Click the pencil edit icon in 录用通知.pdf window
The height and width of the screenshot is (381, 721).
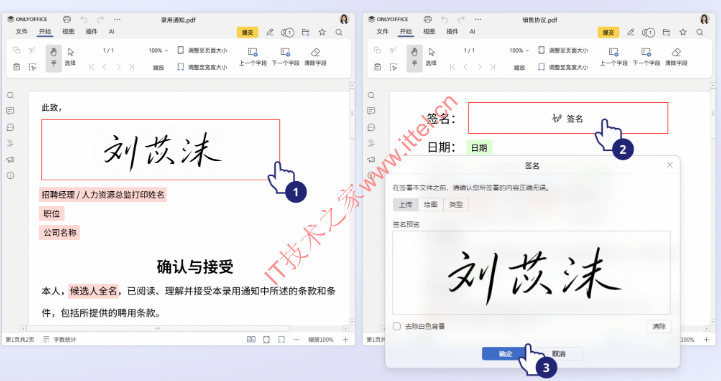(270, 32)
